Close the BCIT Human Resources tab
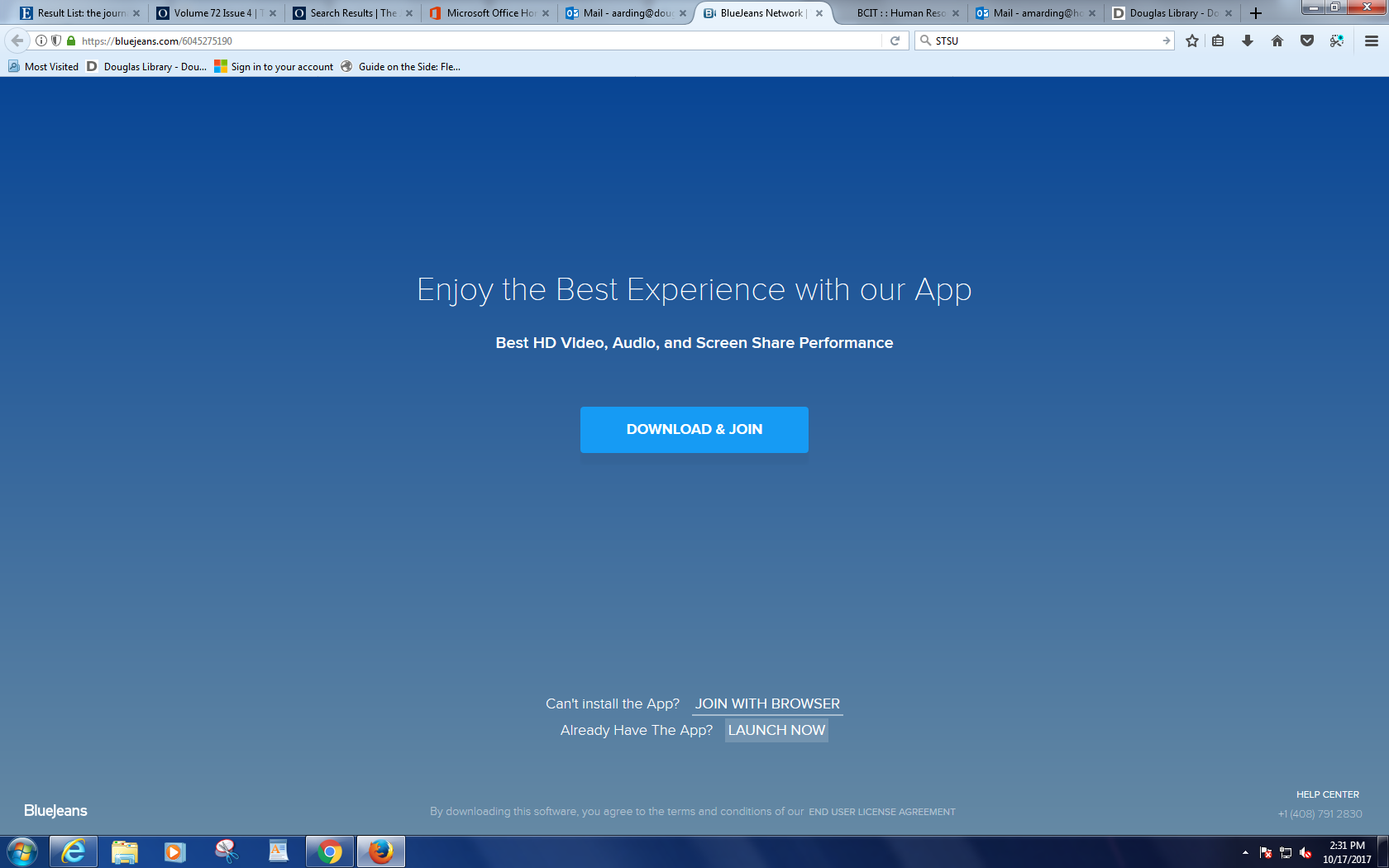Screen dimensions: 1389x868 coord(956,13)
